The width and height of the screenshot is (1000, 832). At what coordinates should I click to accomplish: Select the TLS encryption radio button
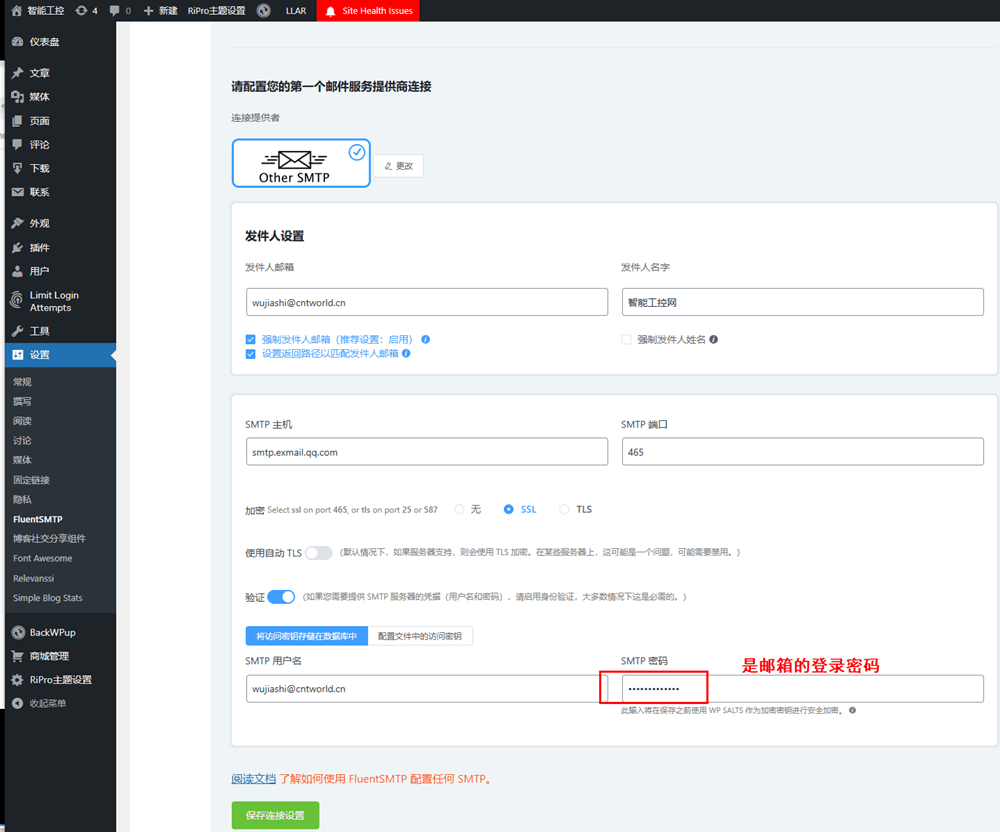tap(564, 509)
